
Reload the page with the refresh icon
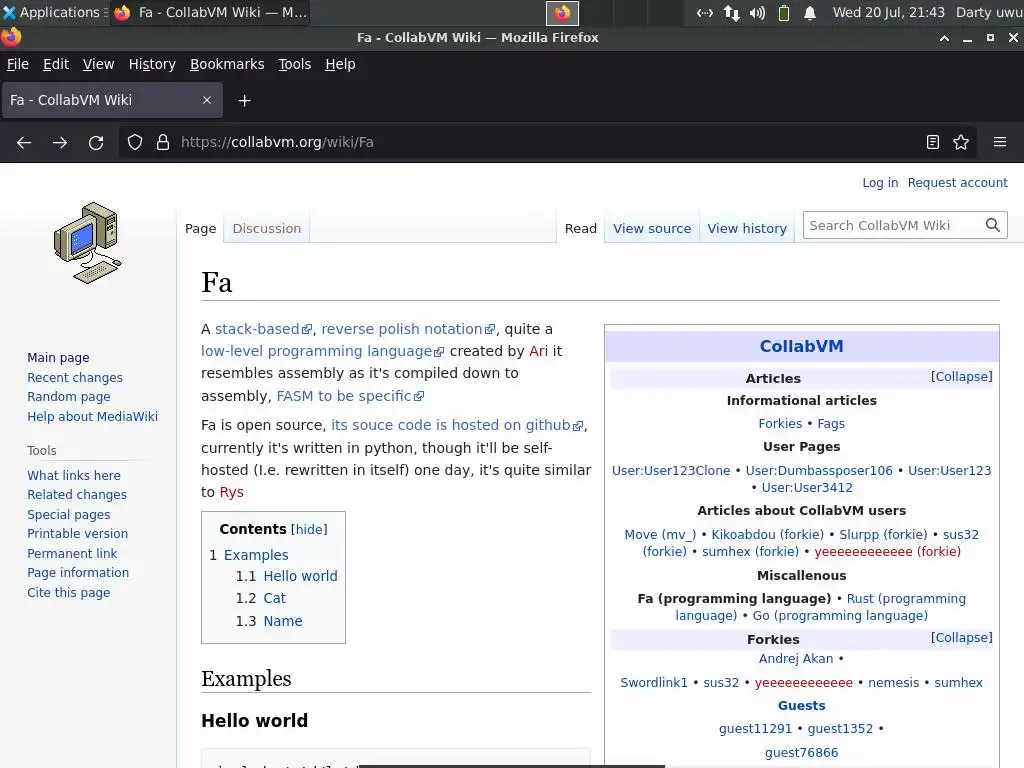(96, 142)
